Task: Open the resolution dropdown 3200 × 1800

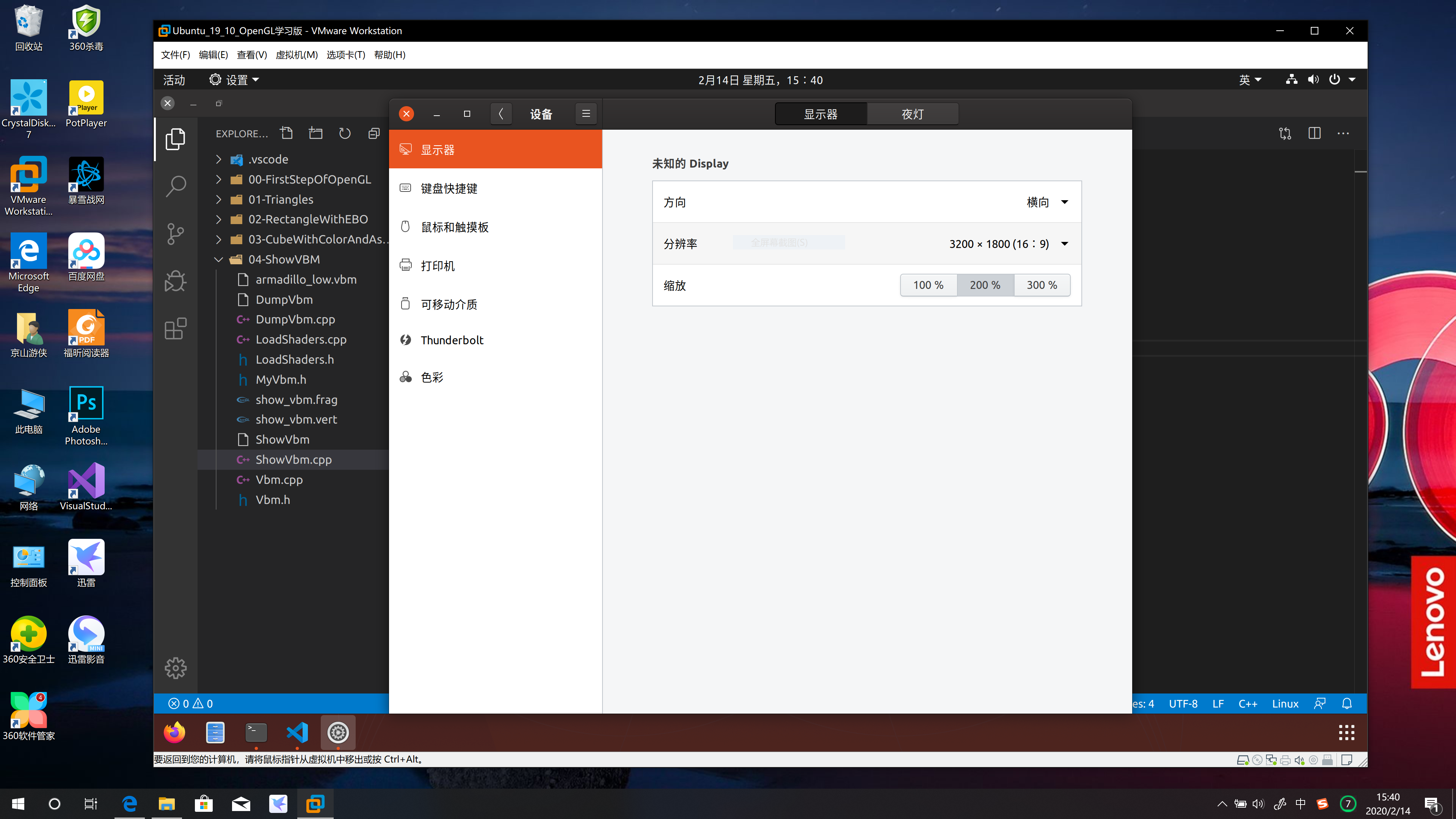Action: 1008,243
